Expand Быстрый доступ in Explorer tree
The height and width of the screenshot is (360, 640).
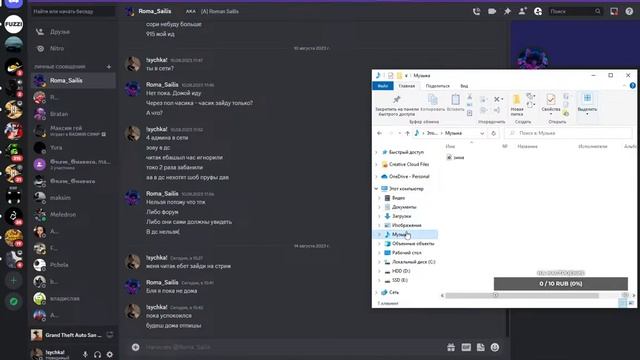(x=376, y=152)
